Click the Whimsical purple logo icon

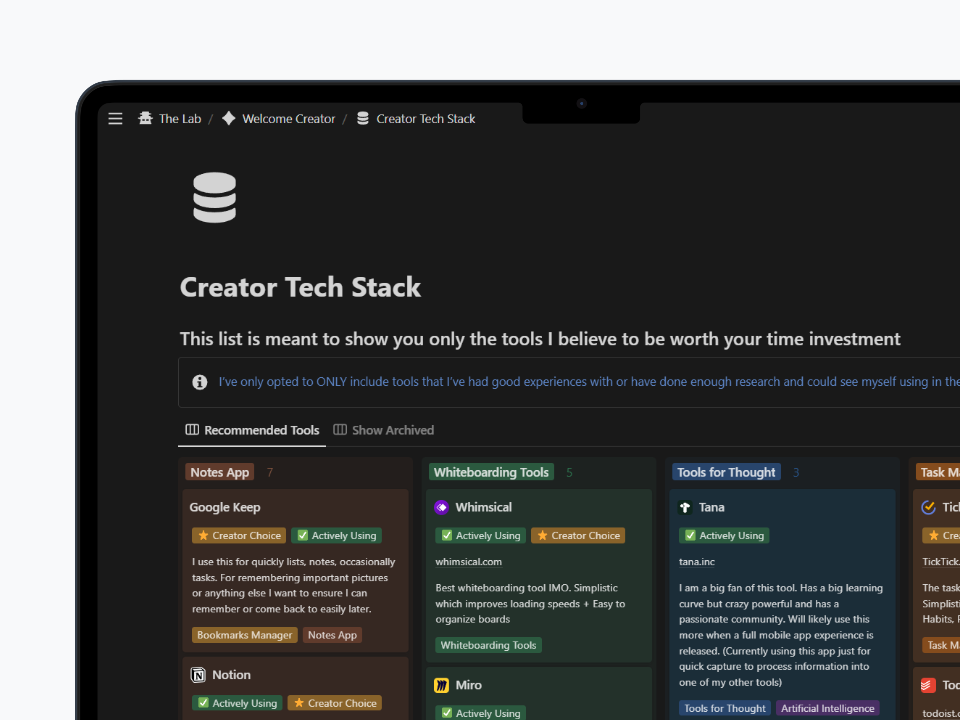(x=441, y=507)
